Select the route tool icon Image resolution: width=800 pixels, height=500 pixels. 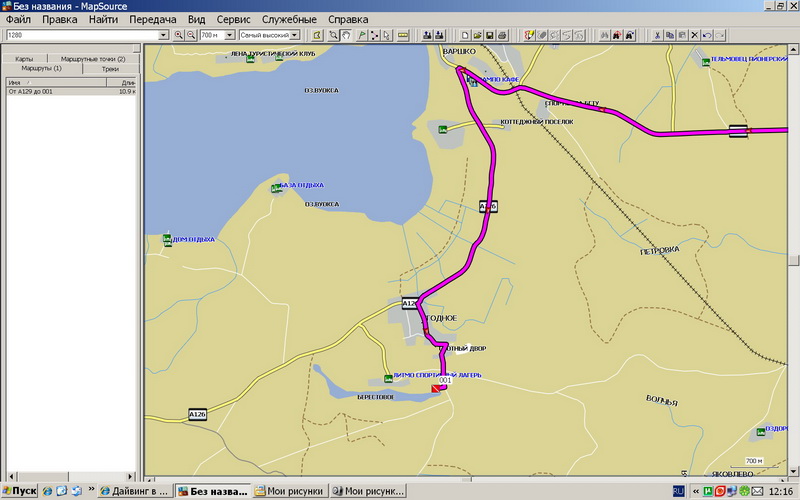coord(375,35)
